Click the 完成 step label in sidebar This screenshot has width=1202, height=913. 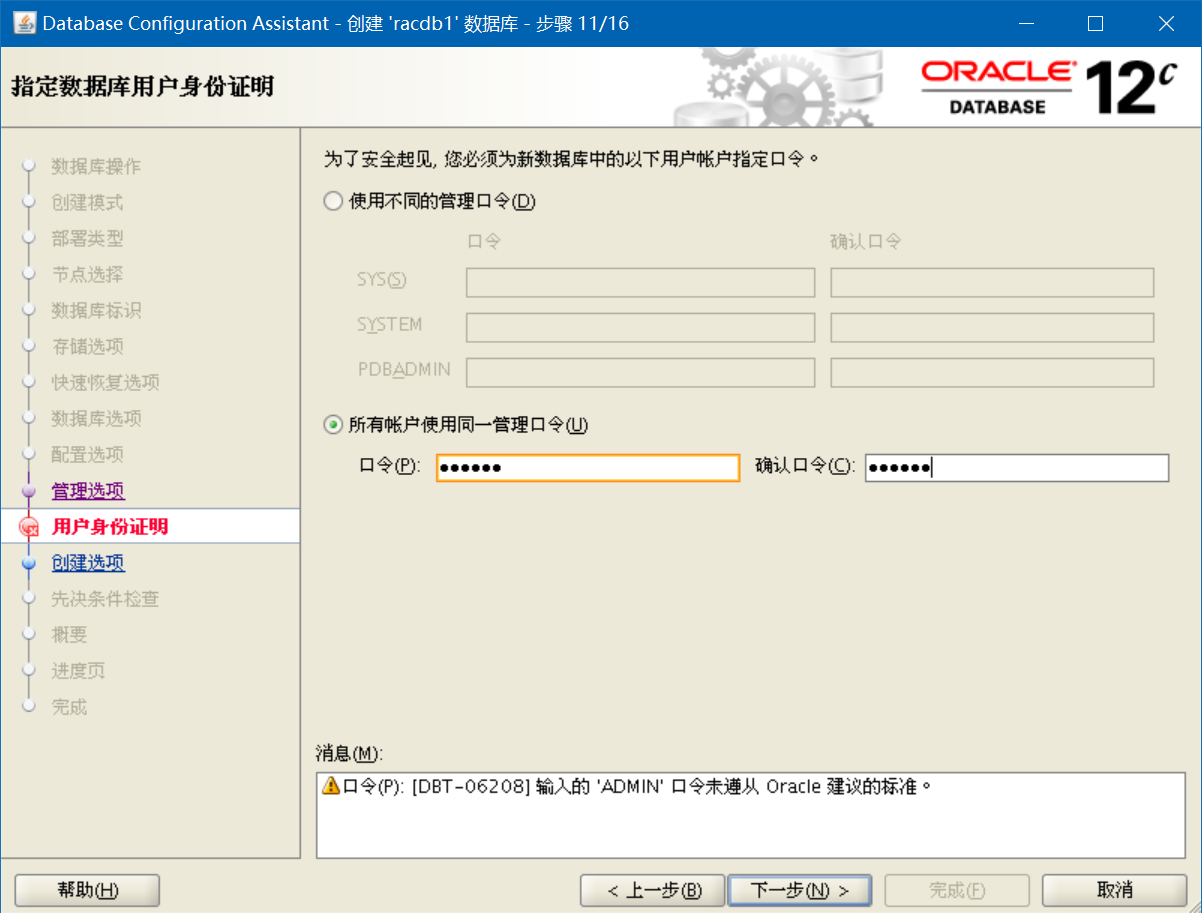click(x=69, y=707)
